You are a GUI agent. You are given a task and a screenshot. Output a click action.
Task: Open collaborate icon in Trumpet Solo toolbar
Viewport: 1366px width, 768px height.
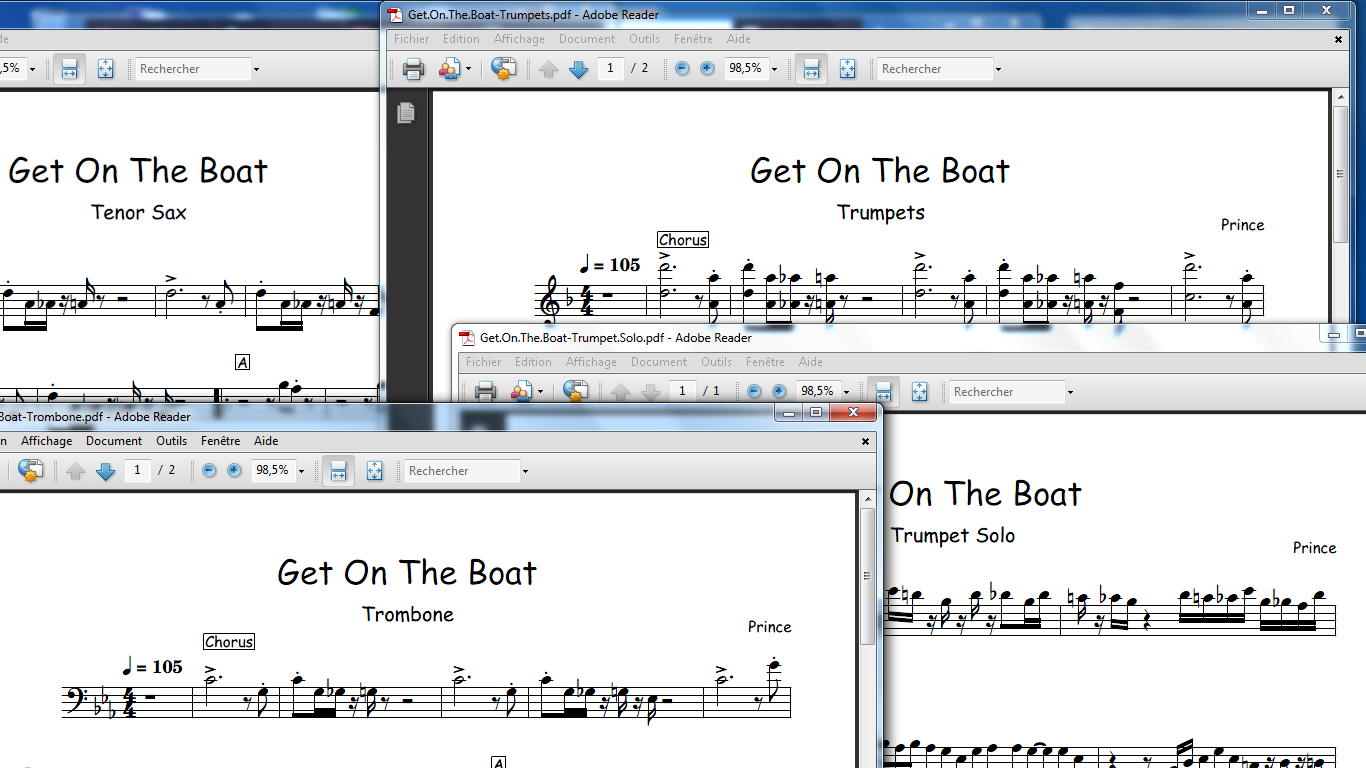[x=575, y=392]
